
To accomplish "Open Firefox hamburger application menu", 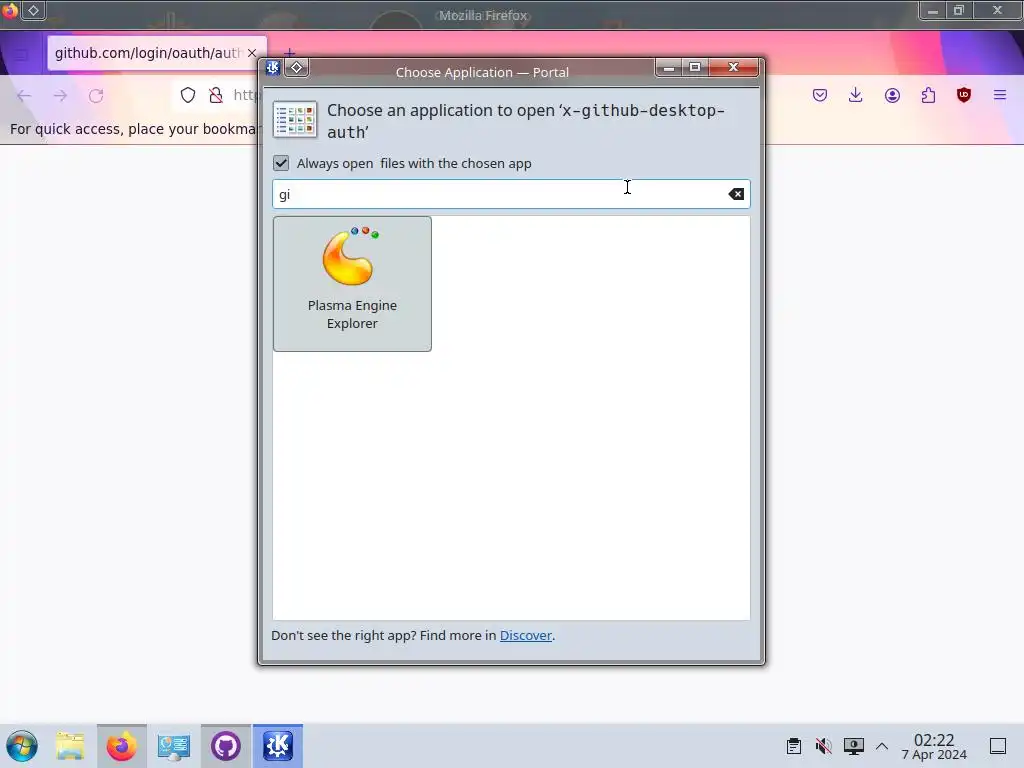I will click(x=1000, y=95).
